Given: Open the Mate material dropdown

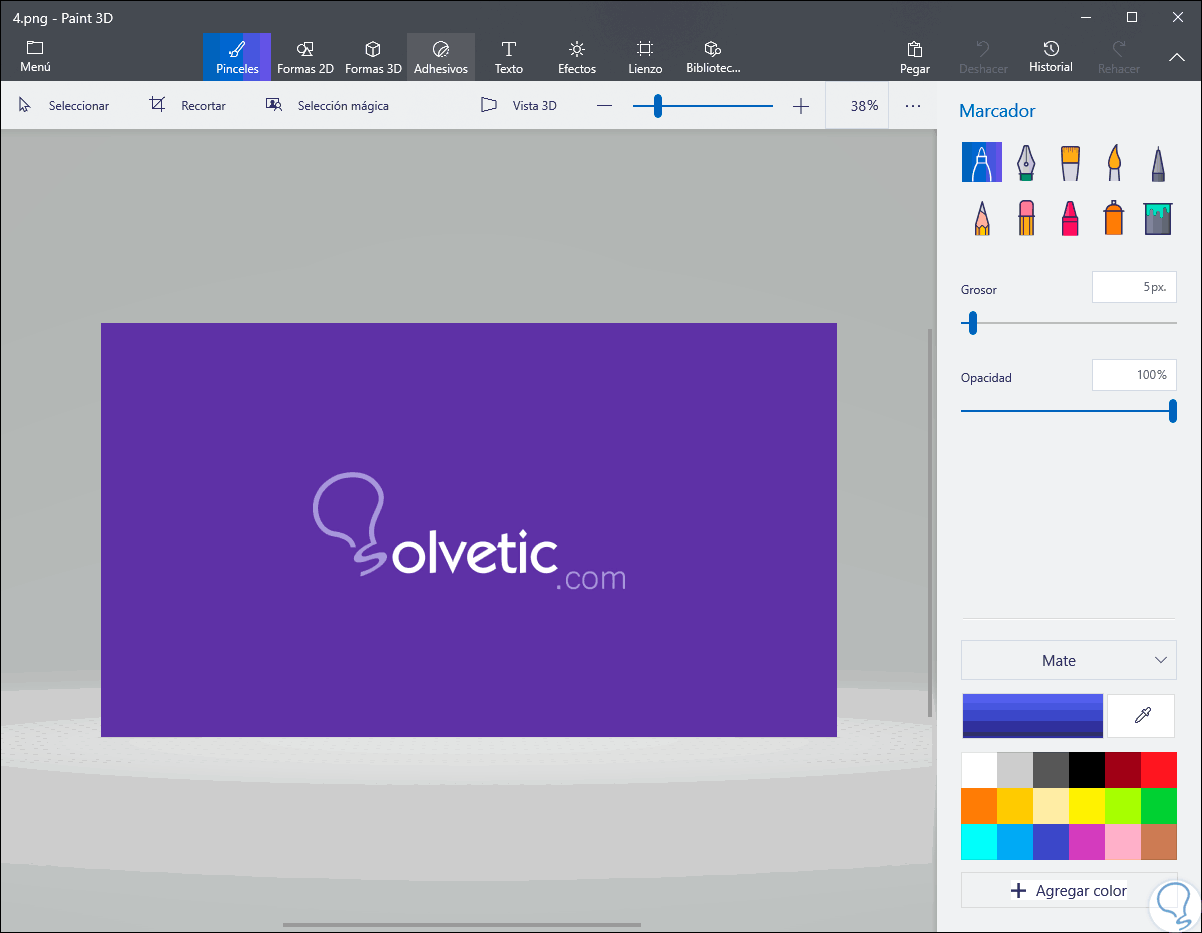Looking at the screenshot, I should [1068, 660].
